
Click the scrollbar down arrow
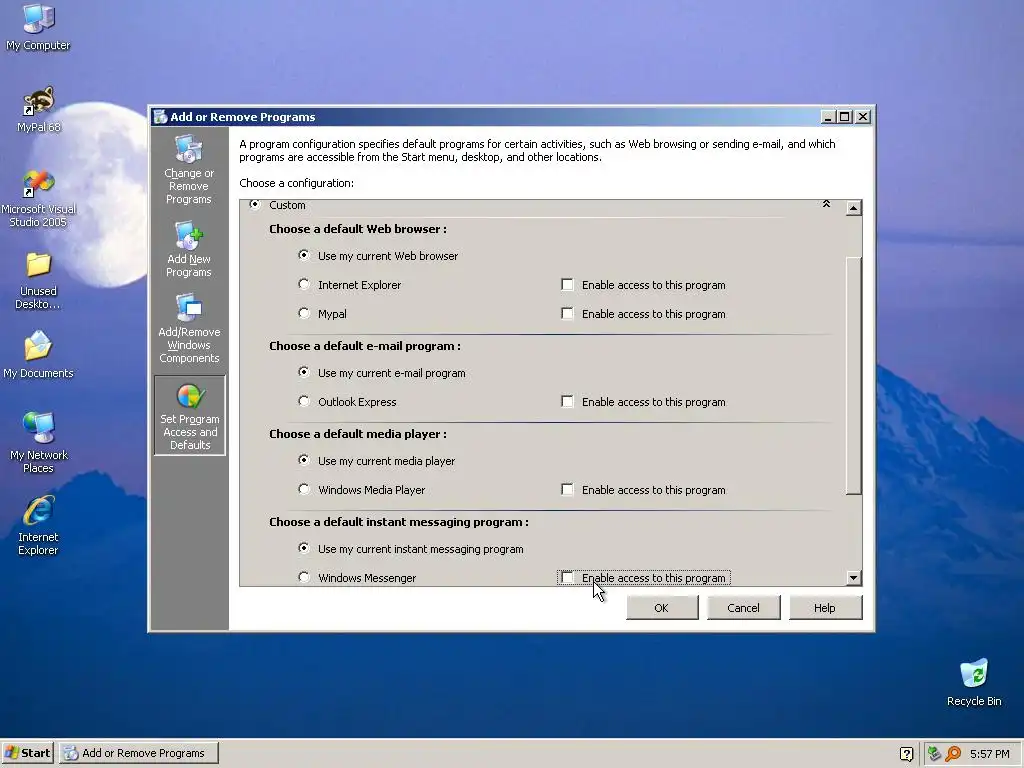854,577
